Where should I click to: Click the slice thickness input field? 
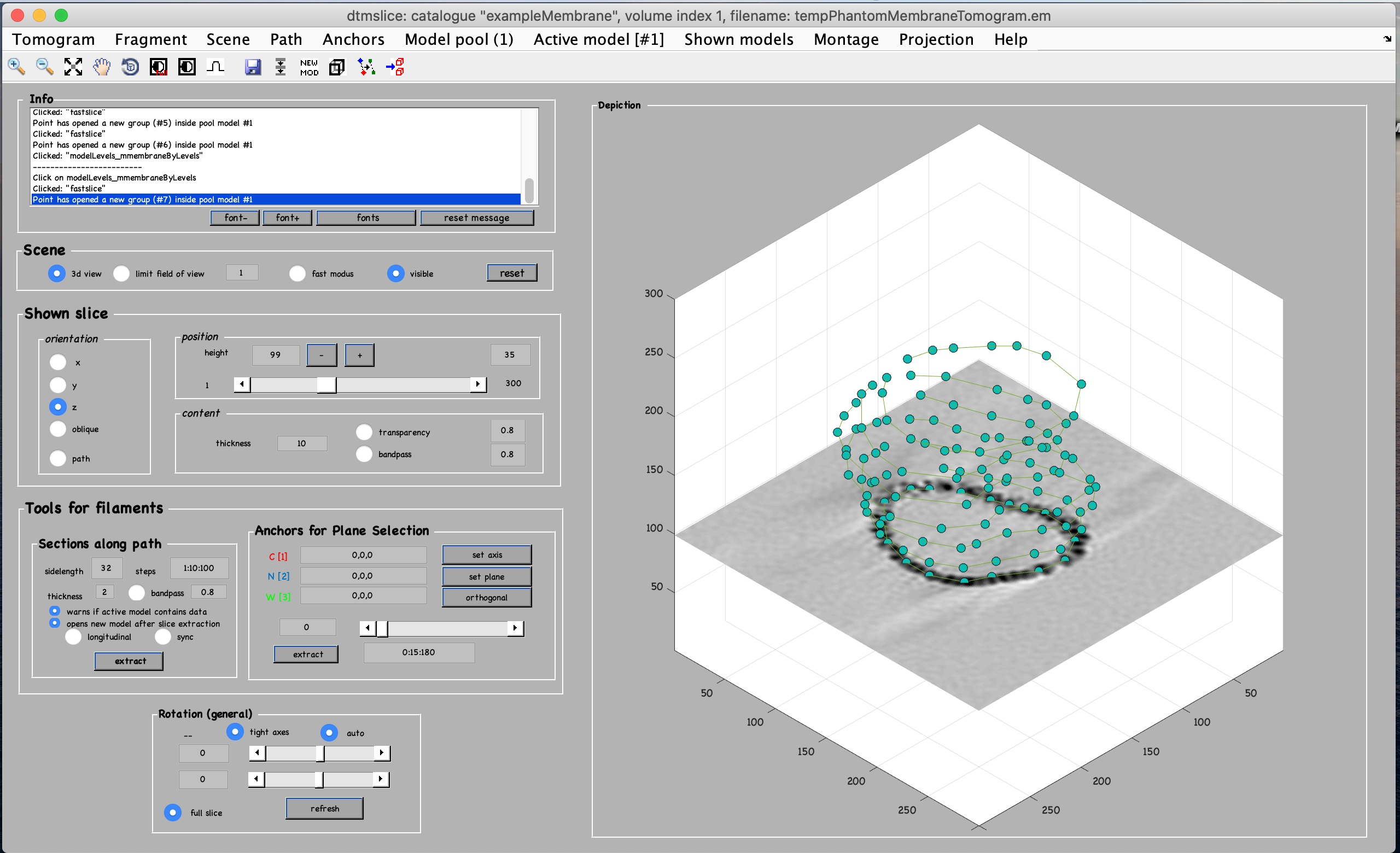click(302, 443)
